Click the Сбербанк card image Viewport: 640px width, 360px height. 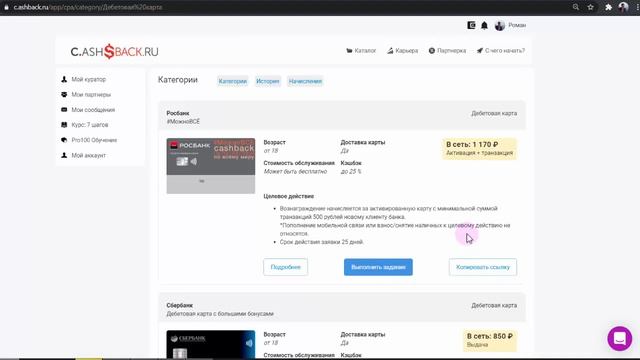pyautogui.click(x=211, y=344)
